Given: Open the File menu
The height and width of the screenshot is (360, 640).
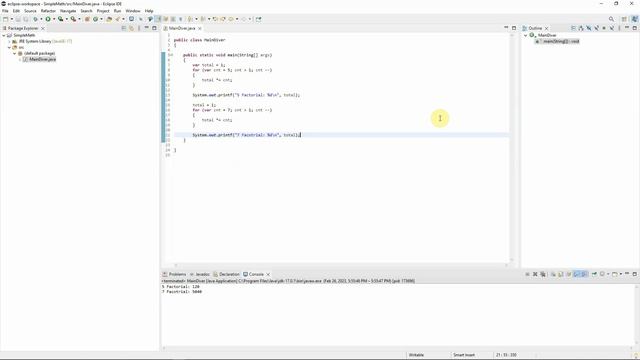Looking at the screenshot, I should (5, 11).
